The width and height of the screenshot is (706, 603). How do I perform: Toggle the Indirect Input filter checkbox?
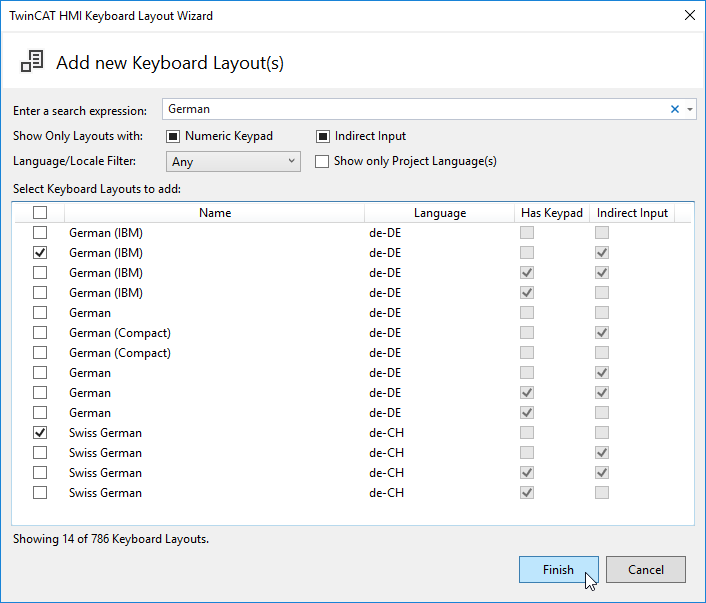tap(323, 136)
